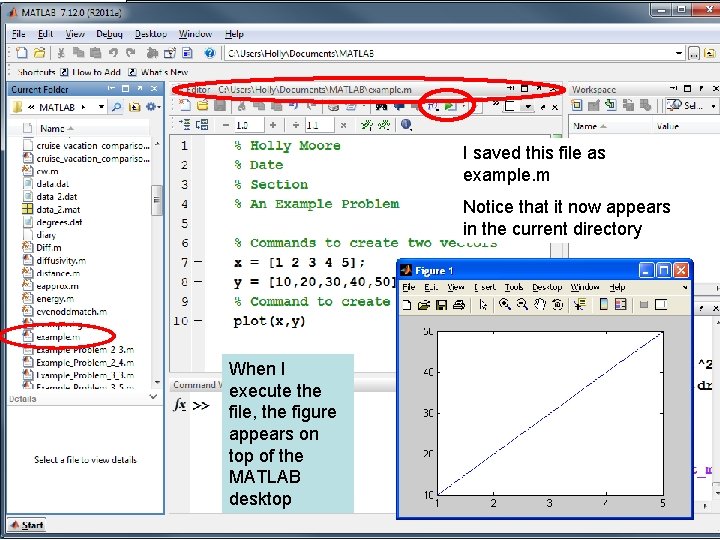Image resolution: width=720 pixels, height=540 pixels.
Task: Click the Redo icon in main toolbar
Action: 130,53
